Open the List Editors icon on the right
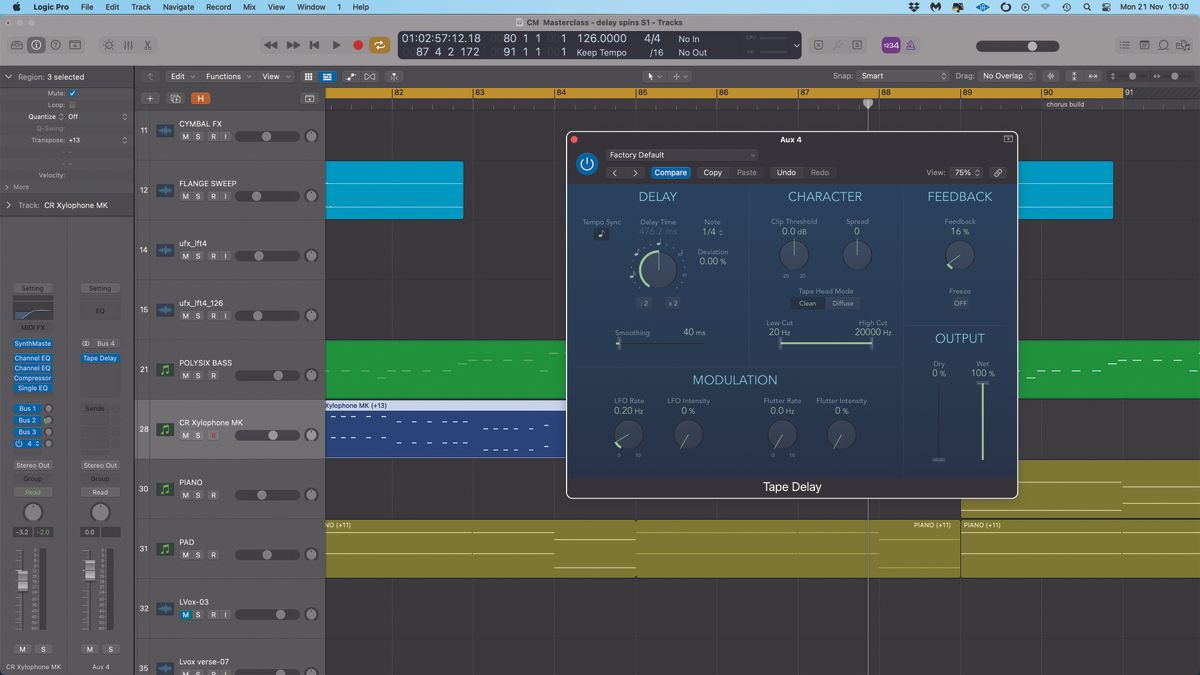The width and height of the screenshot is (1200, 675). (x=1124, y=45)
